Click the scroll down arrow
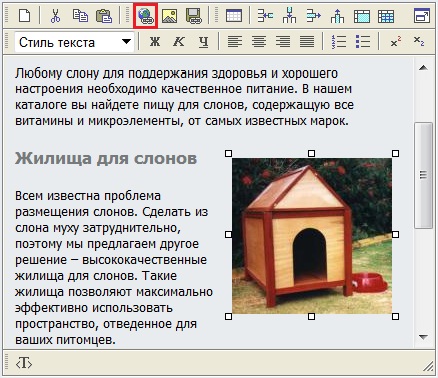 click(423, 337)
